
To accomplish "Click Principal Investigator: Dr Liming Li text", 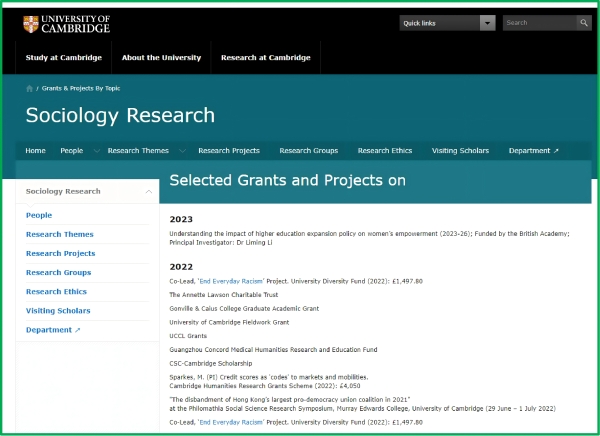I will (x=221, y=243).
